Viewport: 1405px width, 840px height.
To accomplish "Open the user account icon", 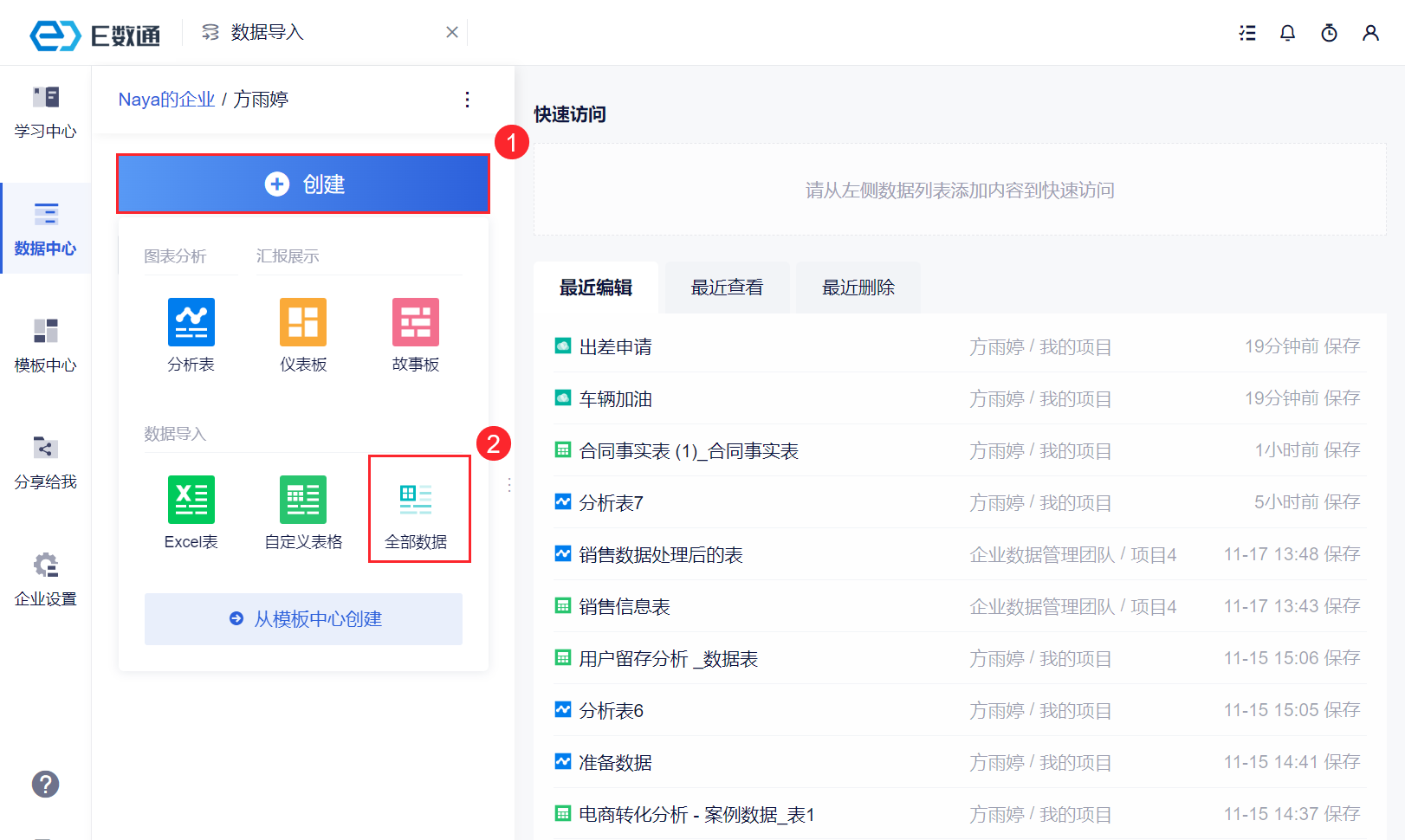I will click(x=1370, y=33).
